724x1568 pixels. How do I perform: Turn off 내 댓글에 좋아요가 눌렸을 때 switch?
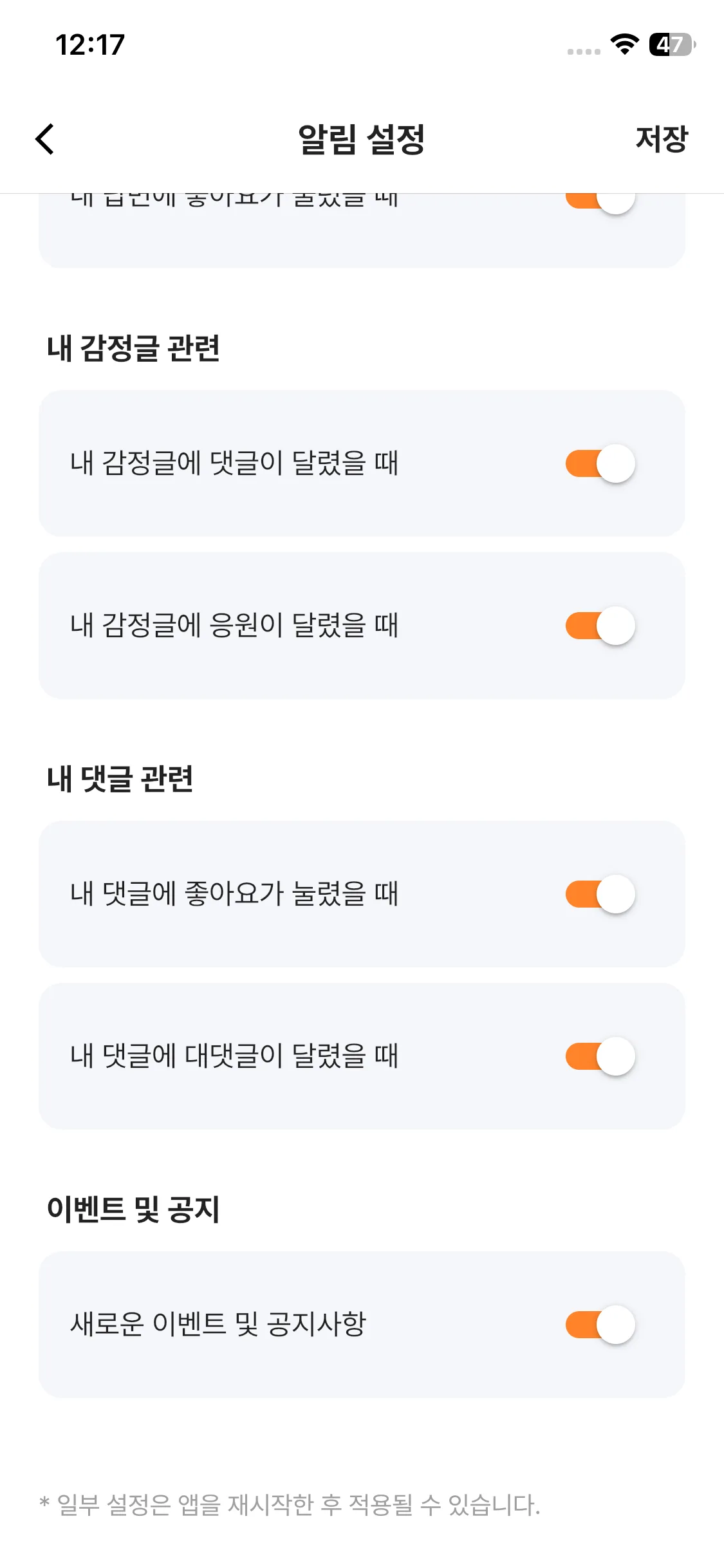point(600,894)
